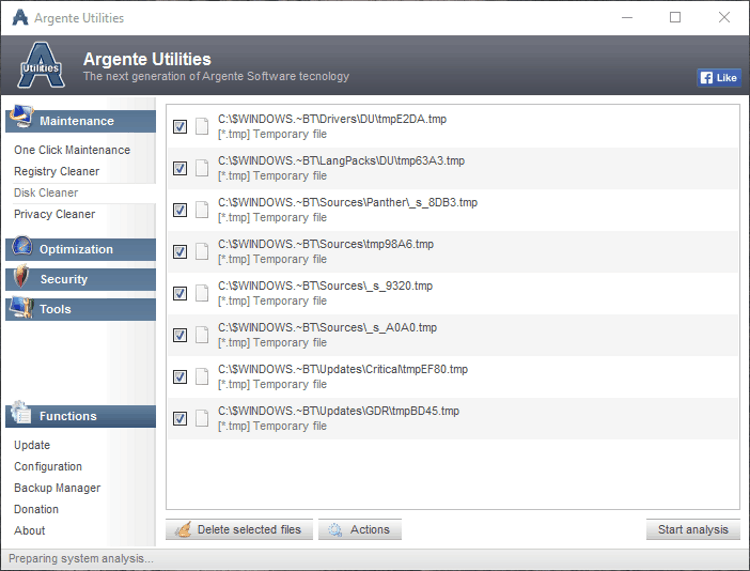Click the Optimization gauge icon
Image resolution: width=750 pixels, height=571 pixels.
point(22,246)
